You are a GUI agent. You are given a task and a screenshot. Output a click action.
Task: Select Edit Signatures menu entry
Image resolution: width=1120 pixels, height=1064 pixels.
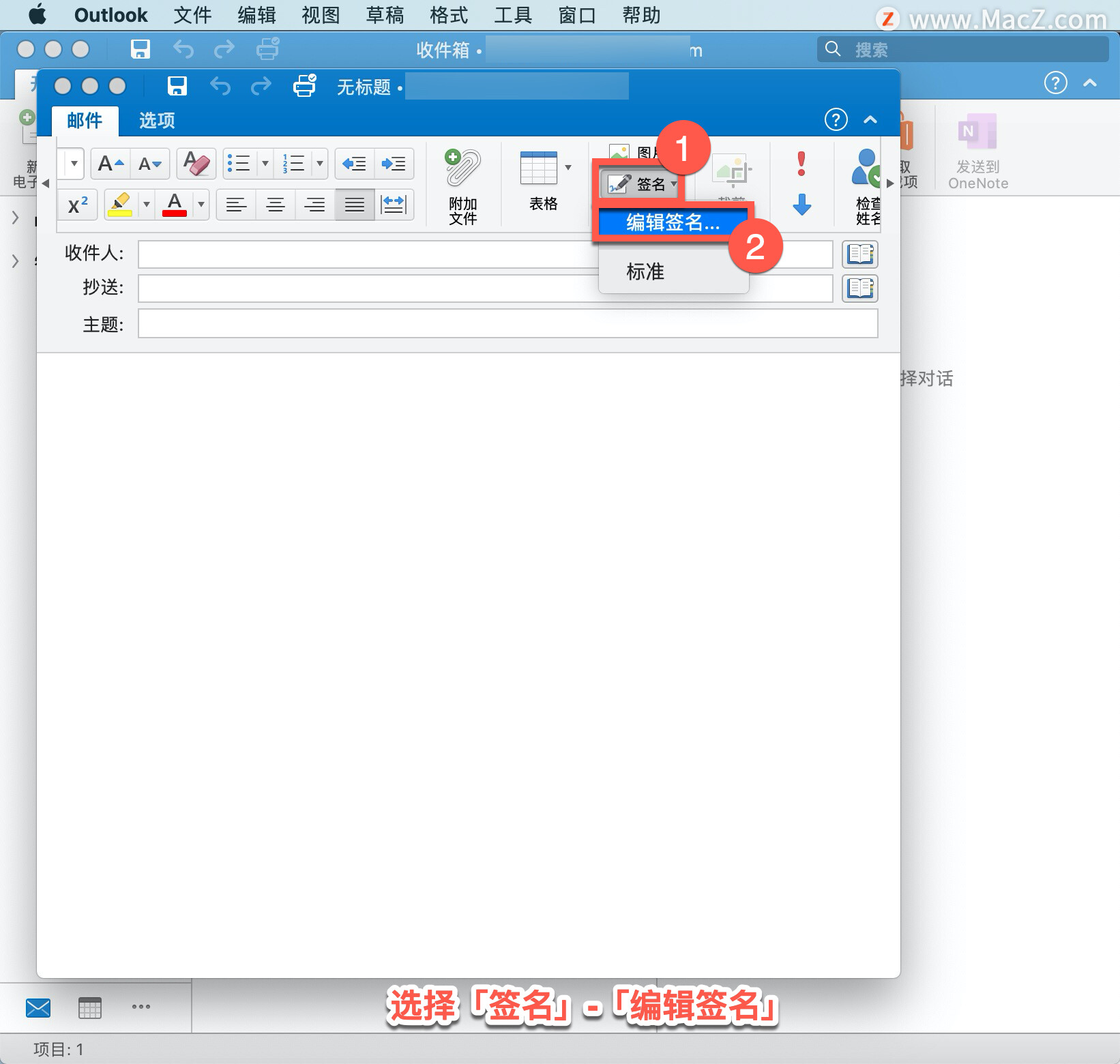673,222
